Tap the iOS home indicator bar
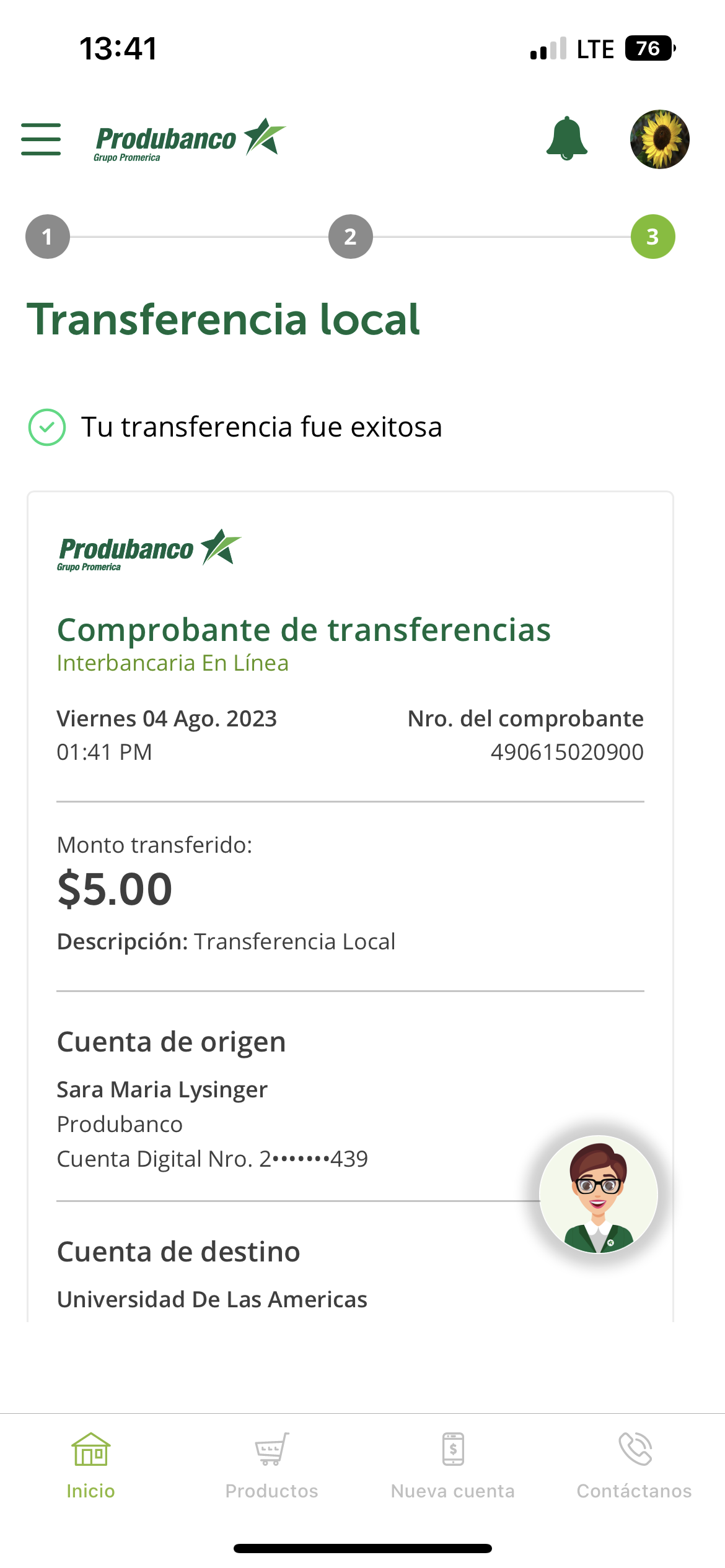The image size is (725, 1568). click(362, 1548)
